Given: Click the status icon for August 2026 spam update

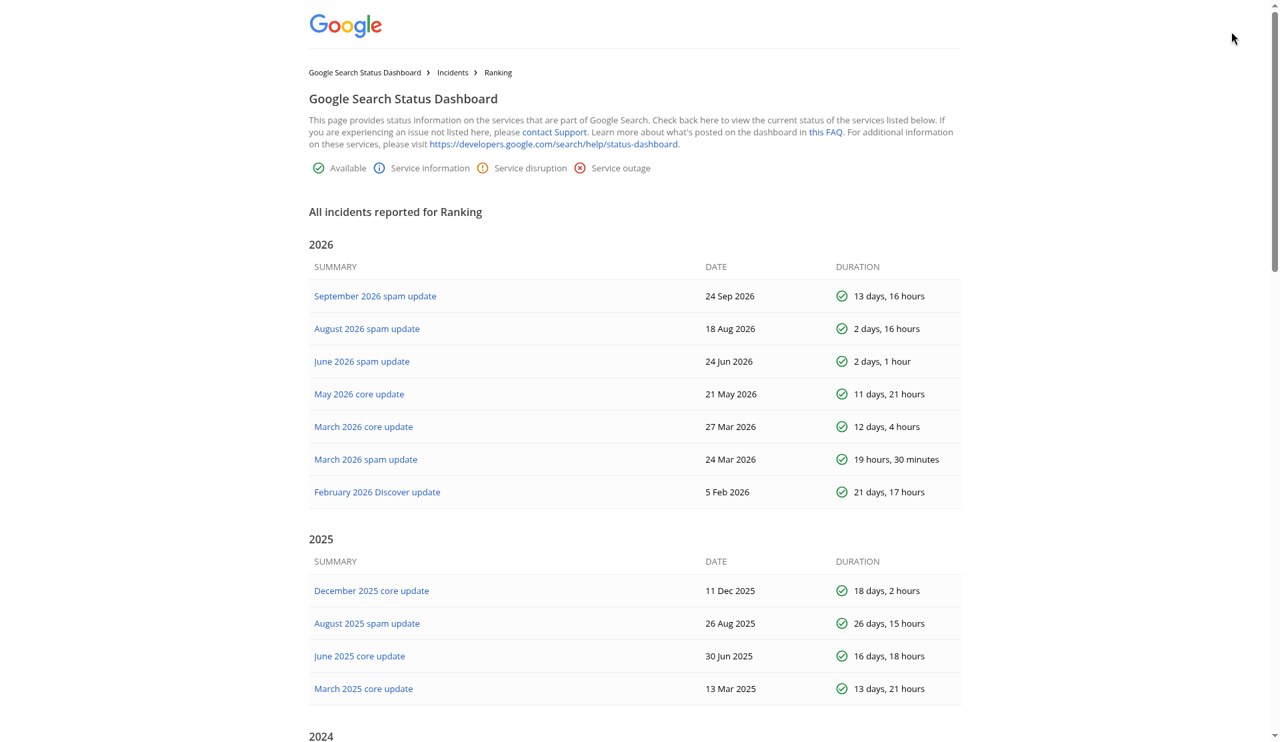Looking at the screenshot, I should tap(842, 329).
